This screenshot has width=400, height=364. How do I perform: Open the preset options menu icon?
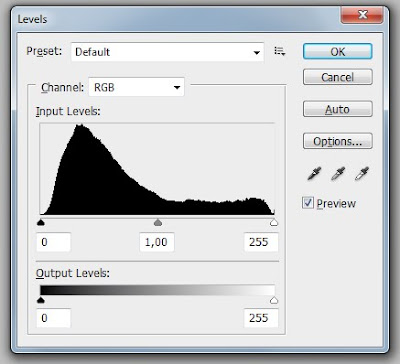click(280, 51)
